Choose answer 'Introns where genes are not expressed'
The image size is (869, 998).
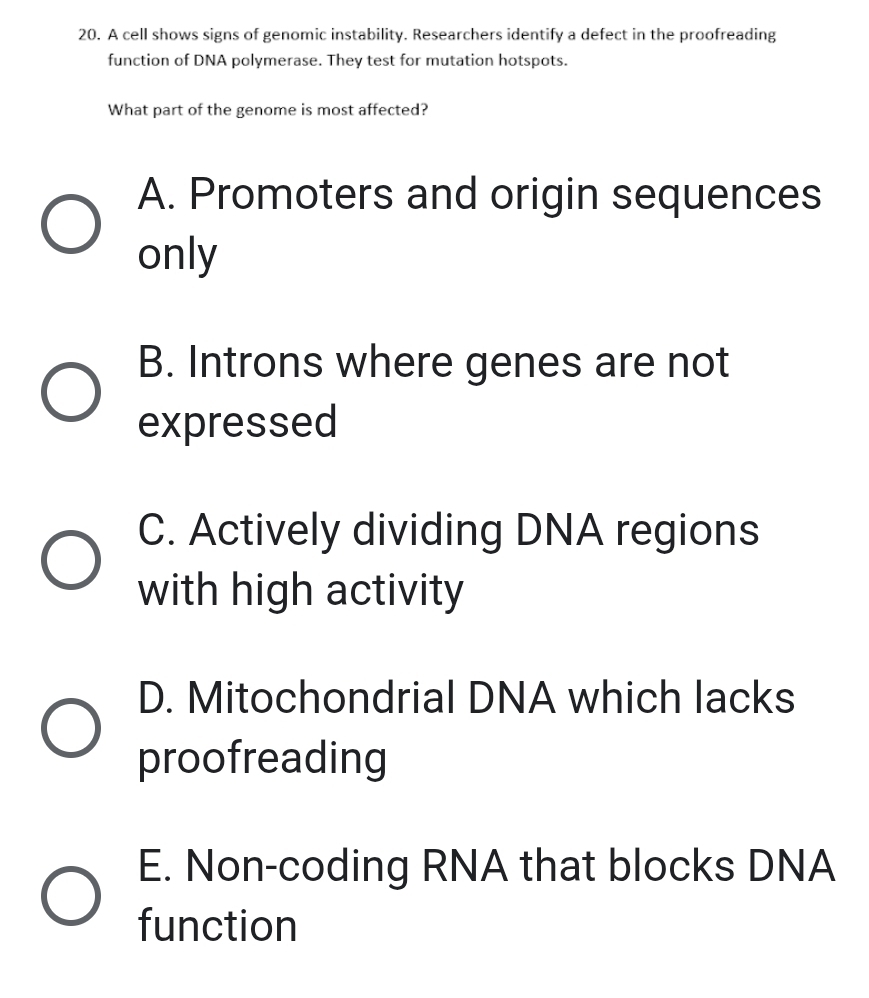click(x=434, y=392)
